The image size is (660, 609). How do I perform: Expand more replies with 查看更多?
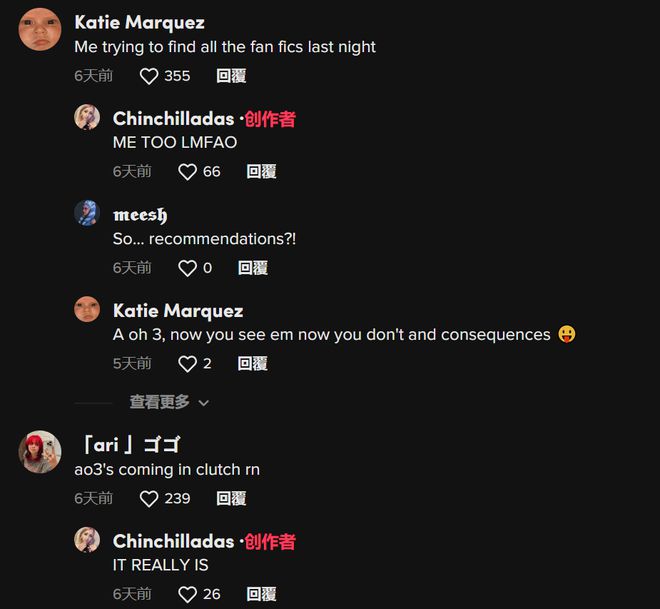(159, 402)
